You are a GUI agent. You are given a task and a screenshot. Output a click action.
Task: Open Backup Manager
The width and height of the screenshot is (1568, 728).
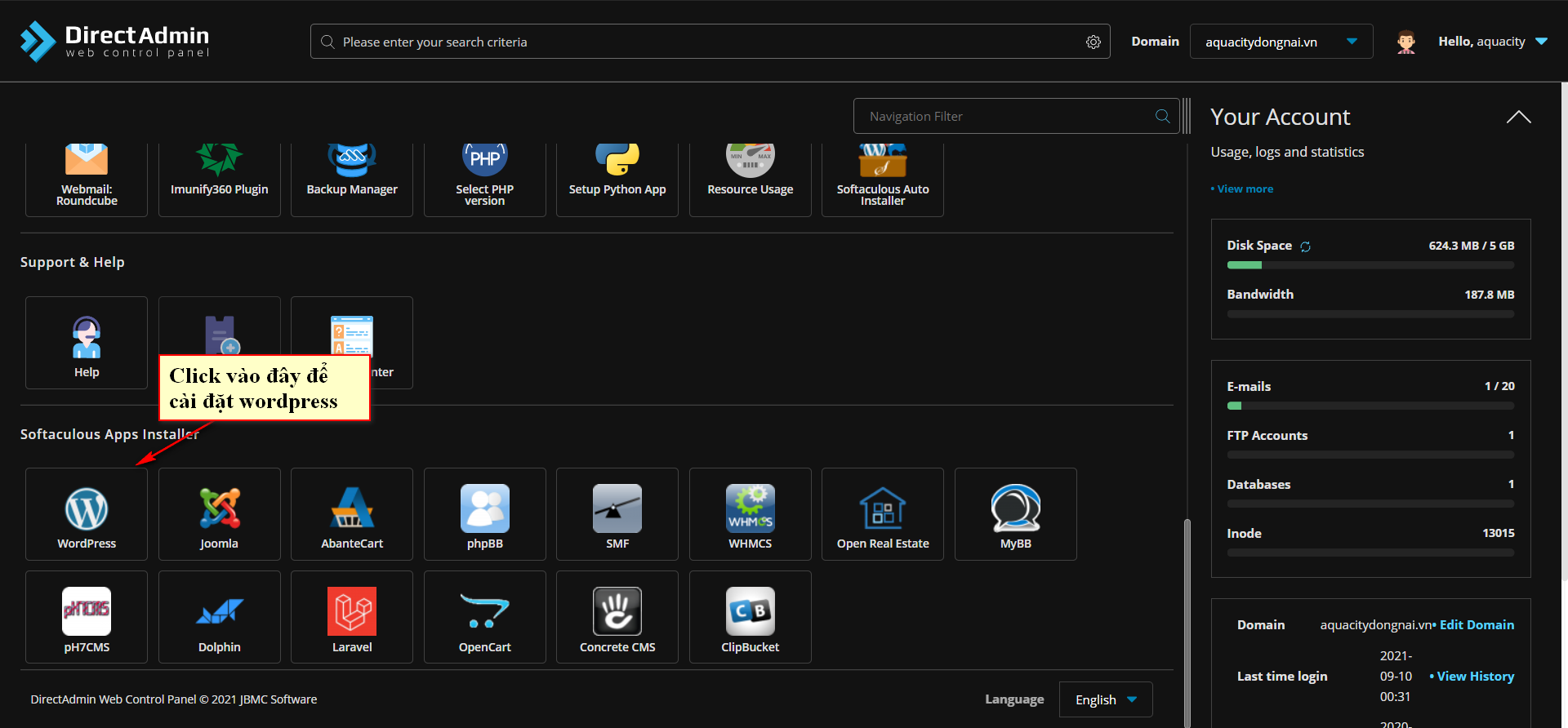352,180
